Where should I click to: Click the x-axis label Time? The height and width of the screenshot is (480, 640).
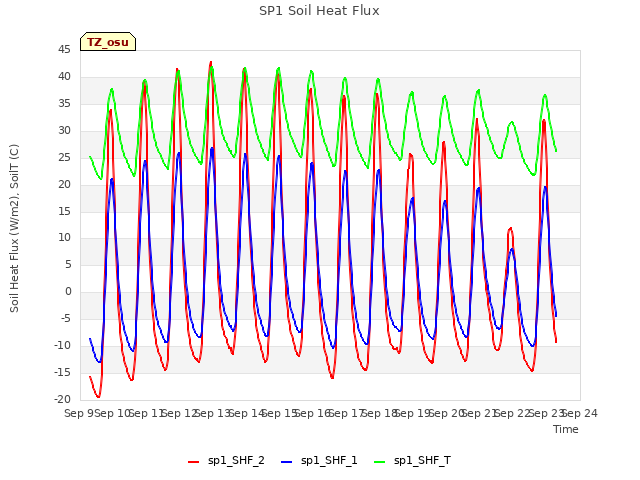tap(566, 429)
